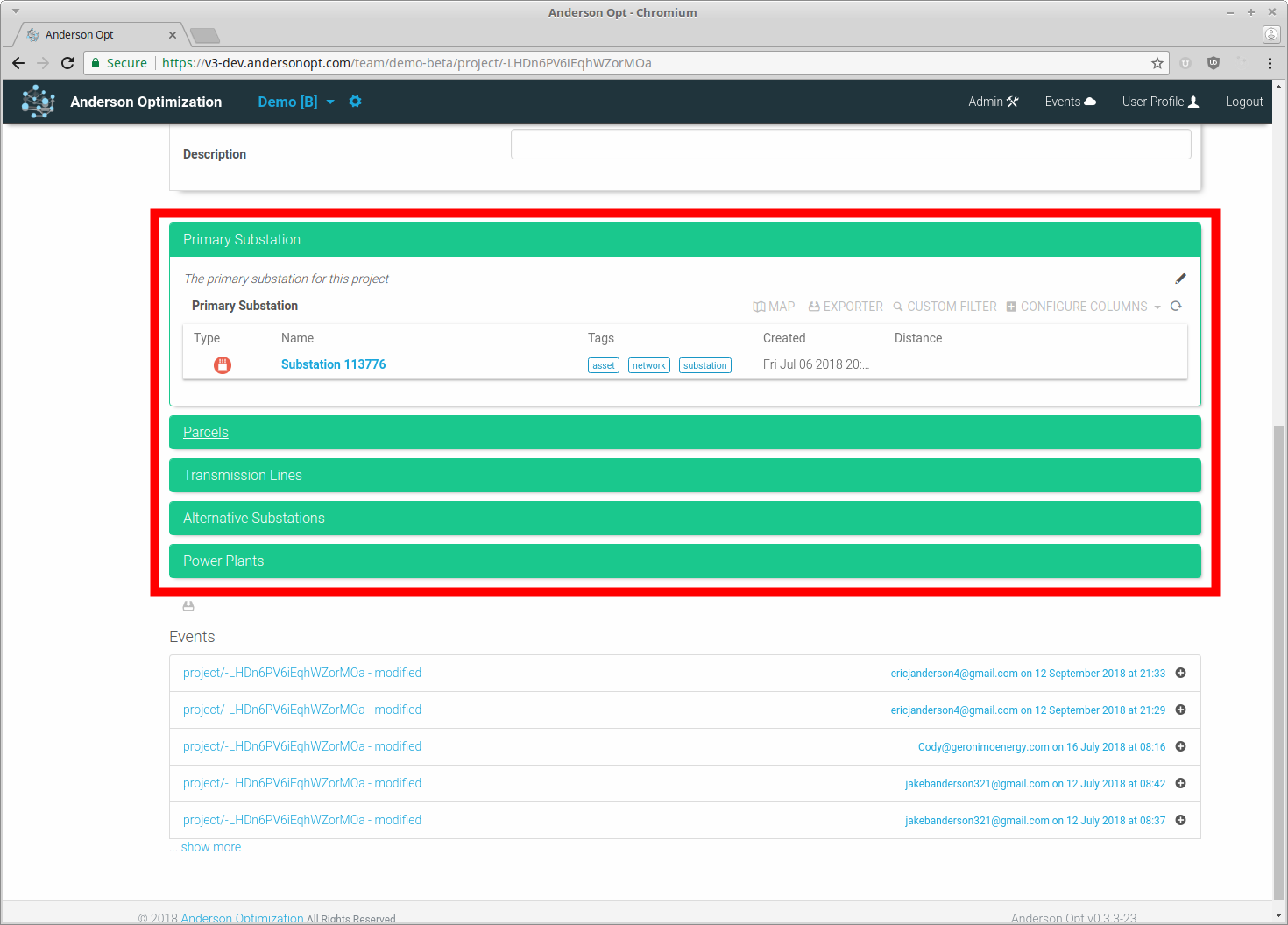1288x925 pixels.
Task: Close the Anderson Opt tab
Action: (x=173, y=35)
